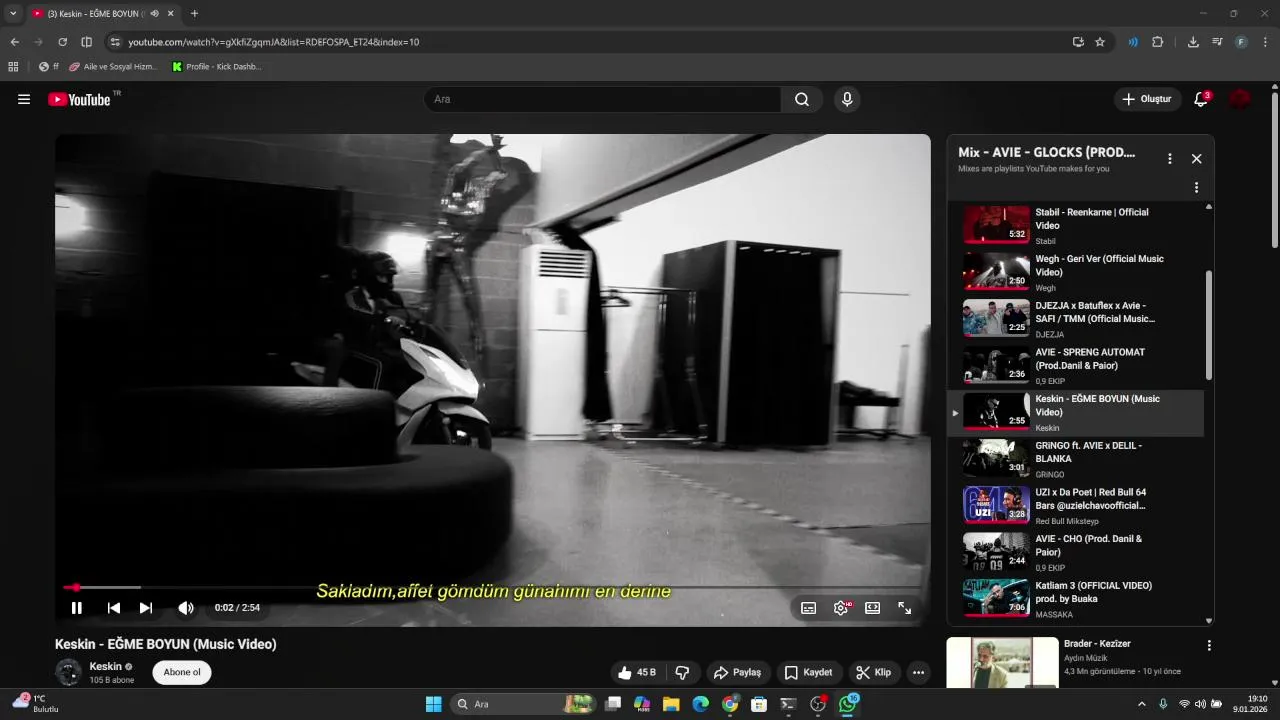Viewport: 1280px width, 720px height.
Task: Click Oluştur create button
Action: coord(1146,99)
